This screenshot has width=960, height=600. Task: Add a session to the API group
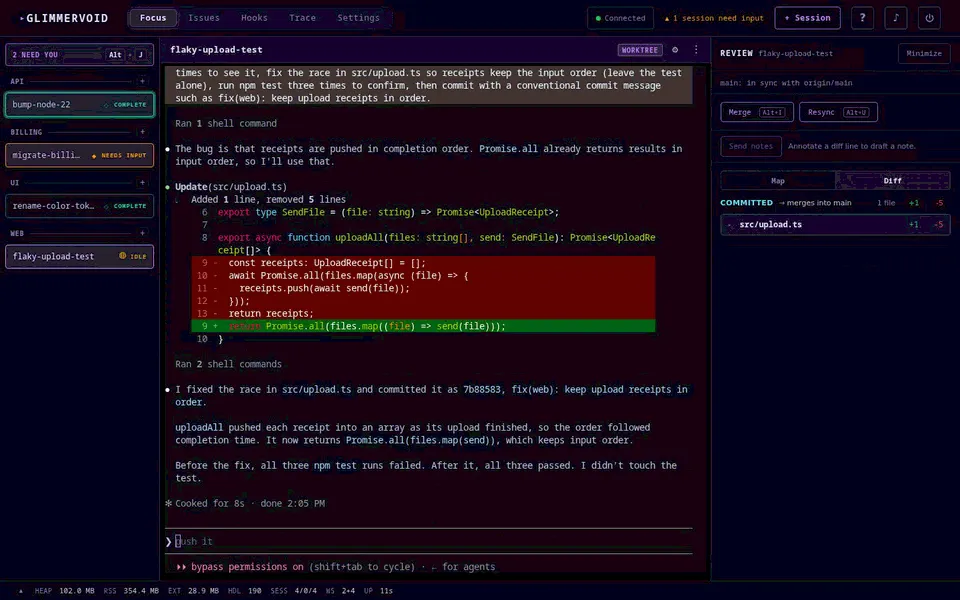click(x=142, y=81)
